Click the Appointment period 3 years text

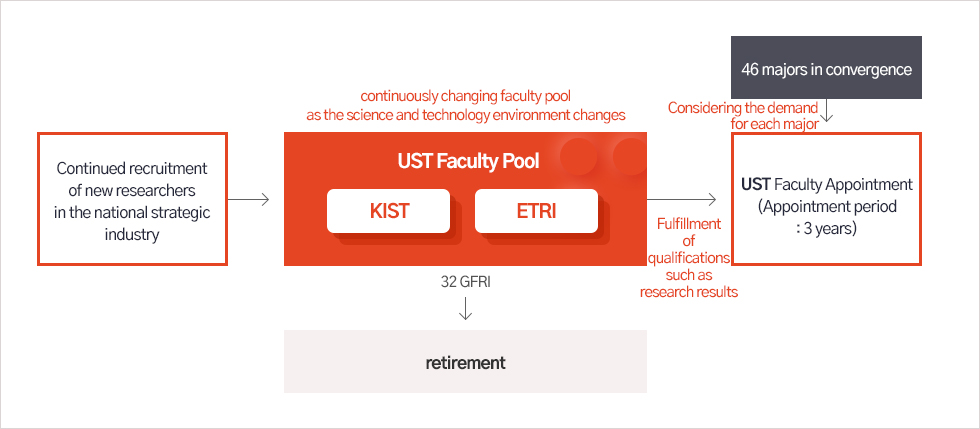pyautogui.click(x=826, y=218)
